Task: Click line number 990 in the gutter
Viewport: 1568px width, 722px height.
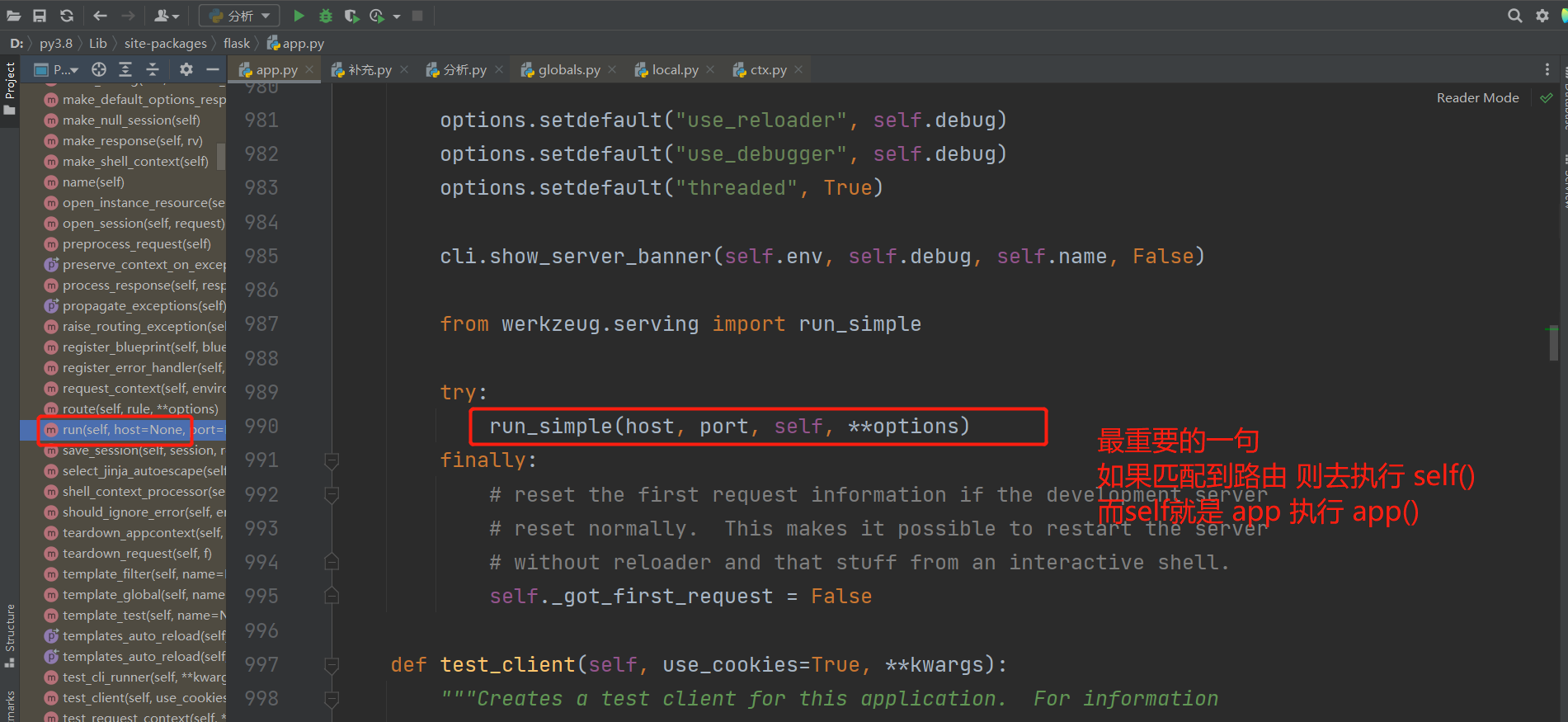Action: coord(261,426)
